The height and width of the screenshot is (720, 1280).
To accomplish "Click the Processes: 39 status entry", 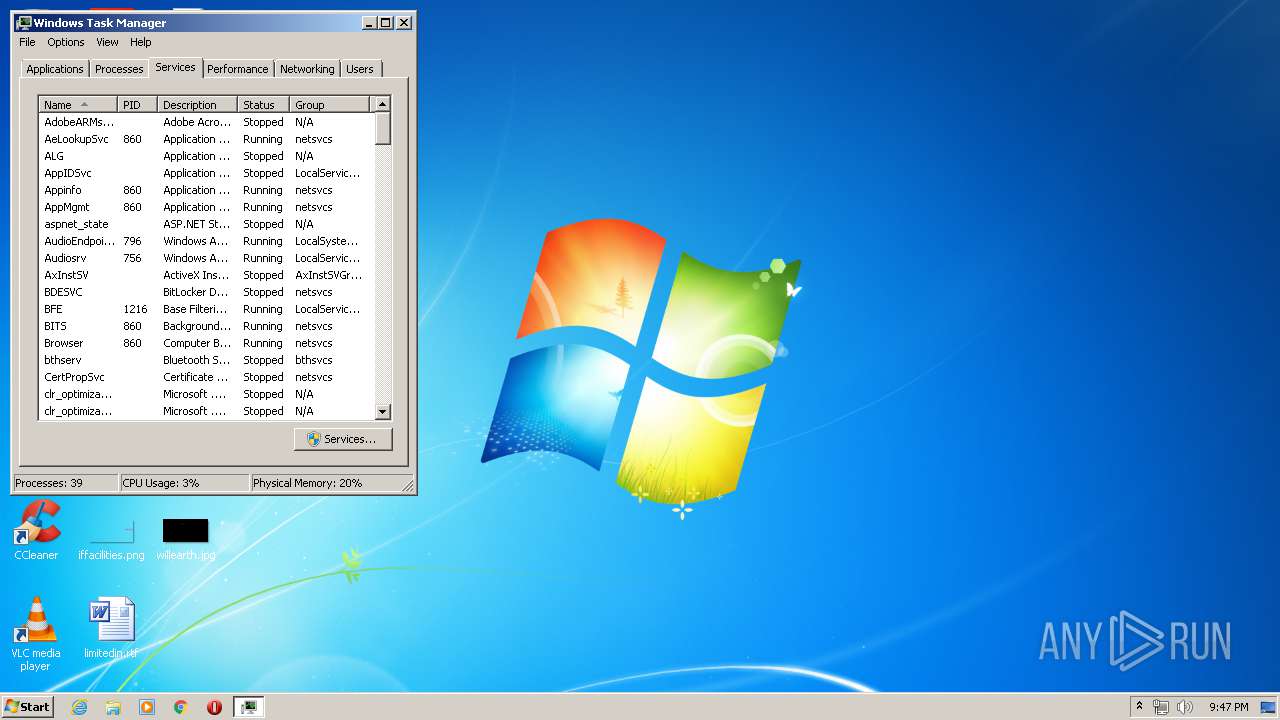I will (65, 483).
